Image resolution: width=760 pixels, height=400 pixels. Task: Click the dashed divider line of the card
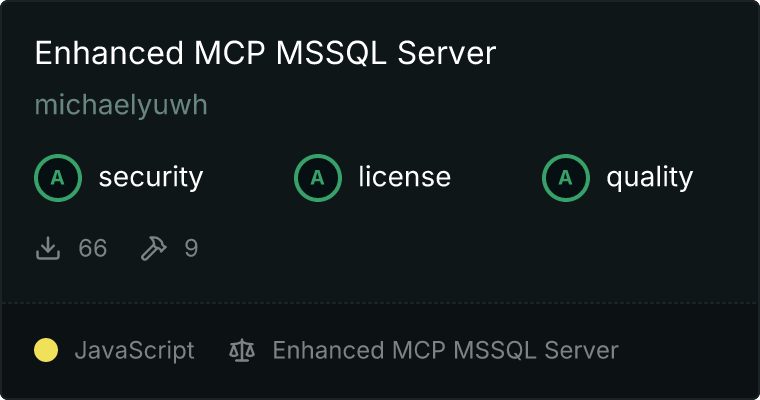(380, 303)
